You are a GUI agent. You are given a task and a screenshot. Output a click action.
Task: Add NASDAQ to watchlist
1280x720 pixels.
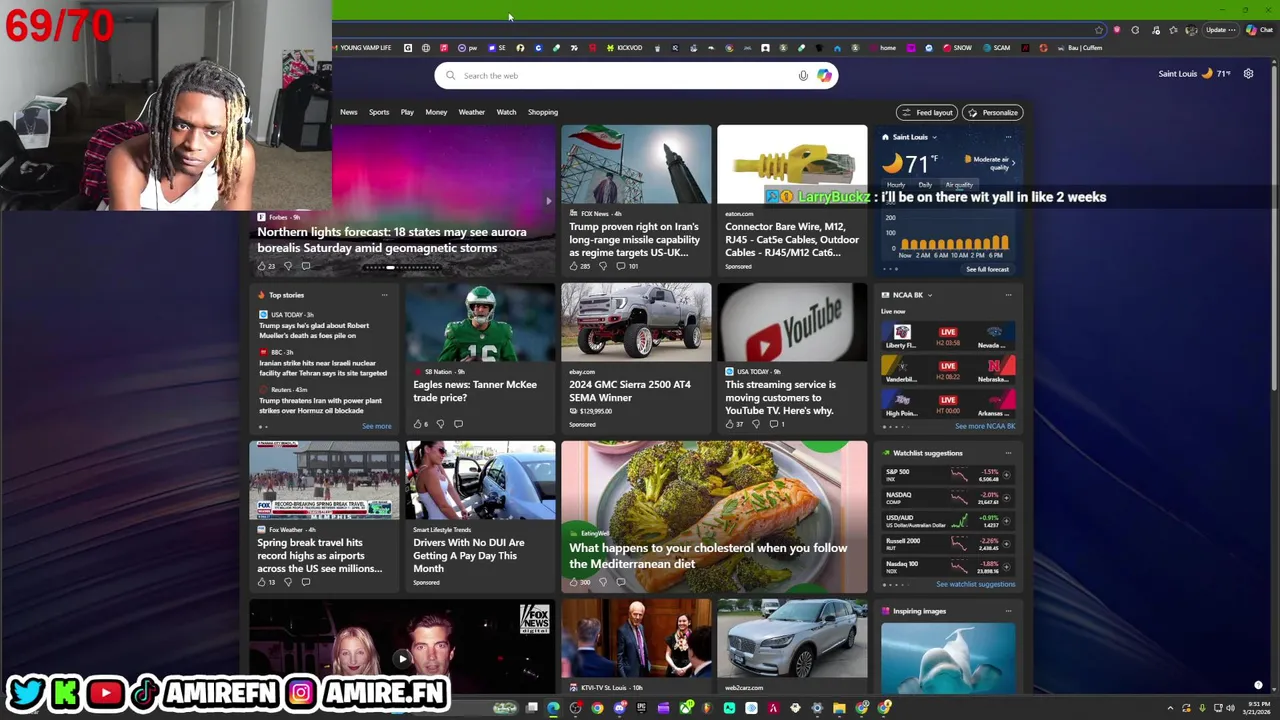point(1007,498)
